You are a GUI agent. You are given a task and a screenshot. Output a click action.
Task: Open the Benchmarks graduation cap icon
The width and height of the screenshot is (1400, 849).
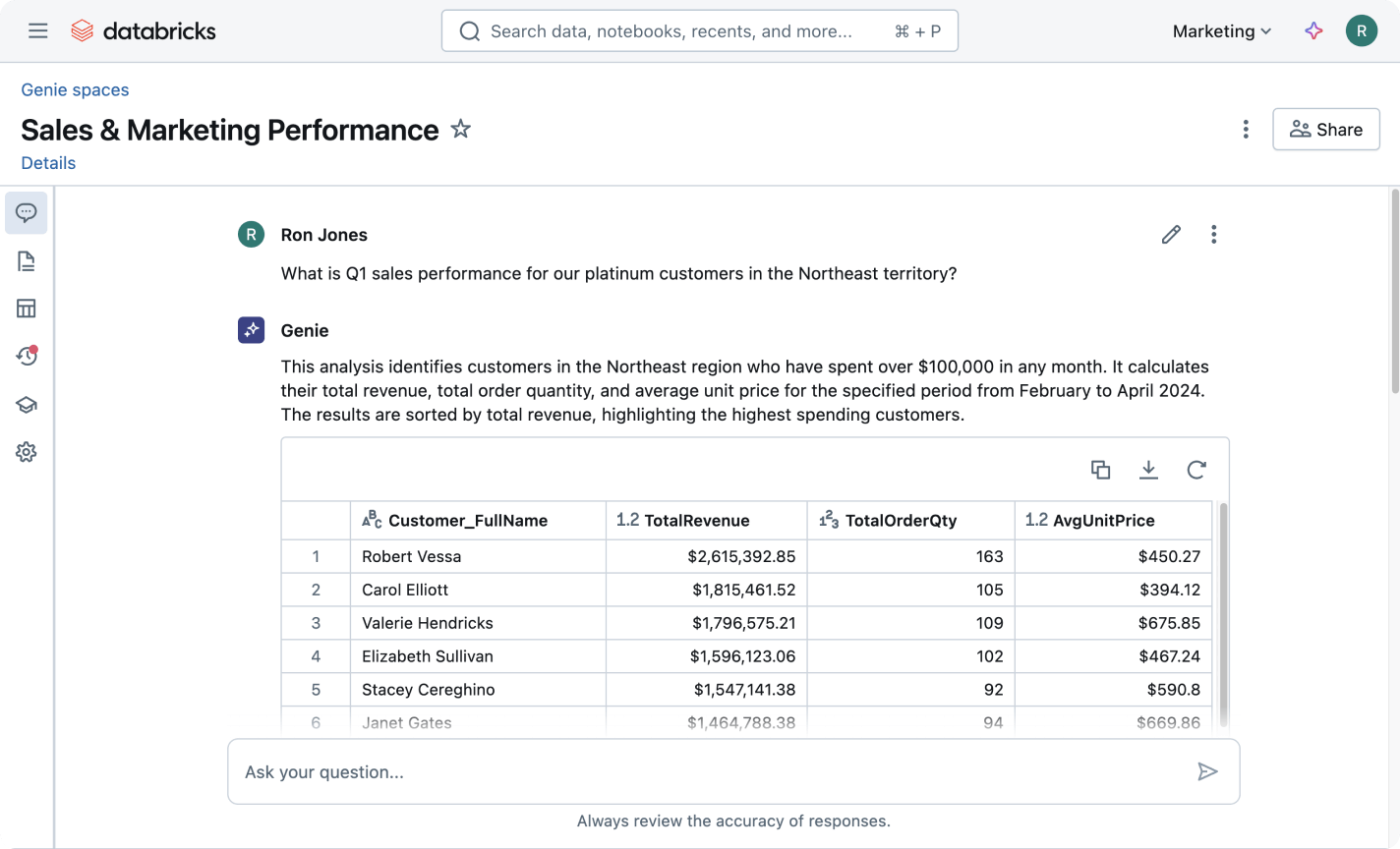click(27, 405)
